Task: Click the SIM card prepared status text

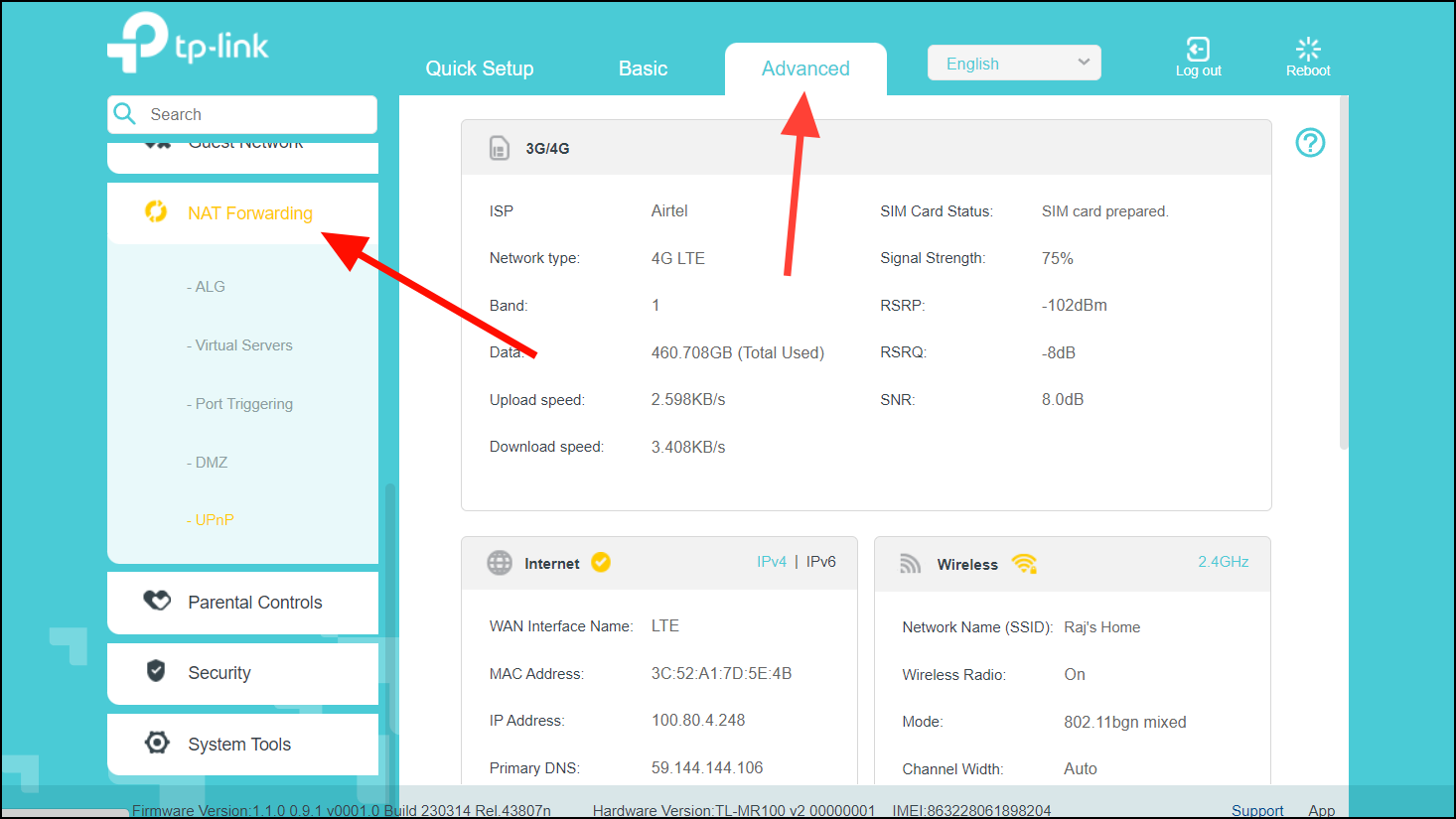Action: (x=1105, y=211)
